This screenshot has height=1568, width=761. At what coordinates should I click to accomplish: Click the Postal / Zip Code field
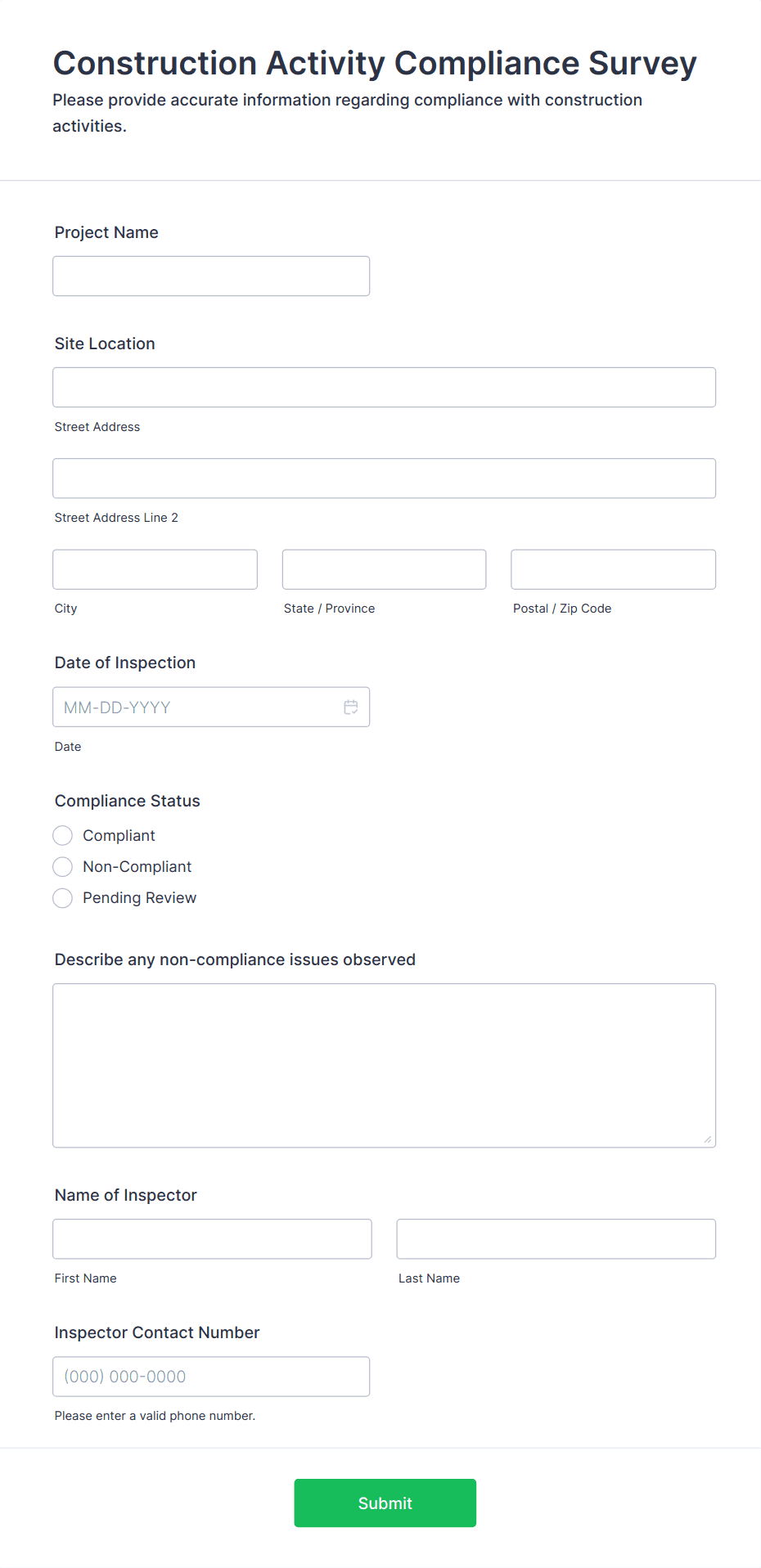612,568
